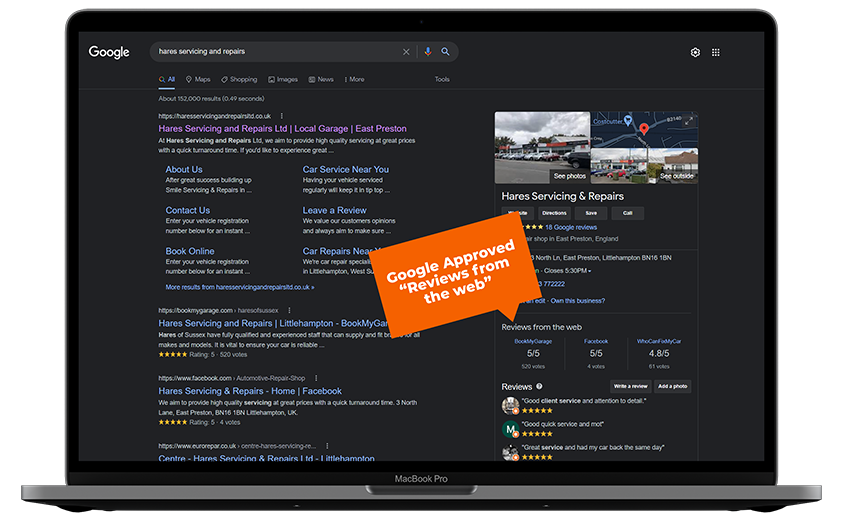Switch to the Shopping tab
This screenshot has width=843, height=520.
239,79
